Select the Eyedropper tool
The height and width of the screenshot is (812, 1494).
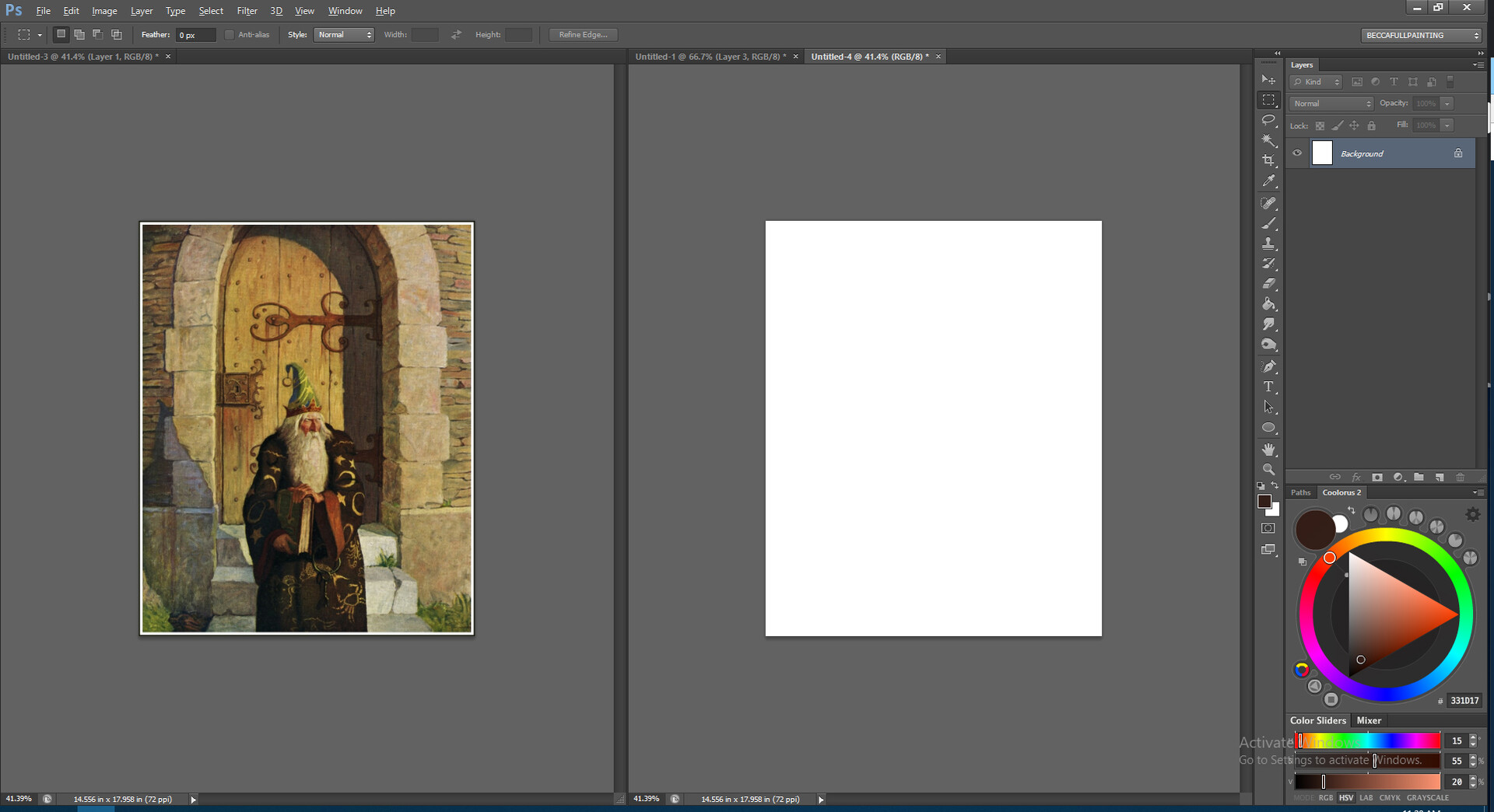[x=1268, y=181]
